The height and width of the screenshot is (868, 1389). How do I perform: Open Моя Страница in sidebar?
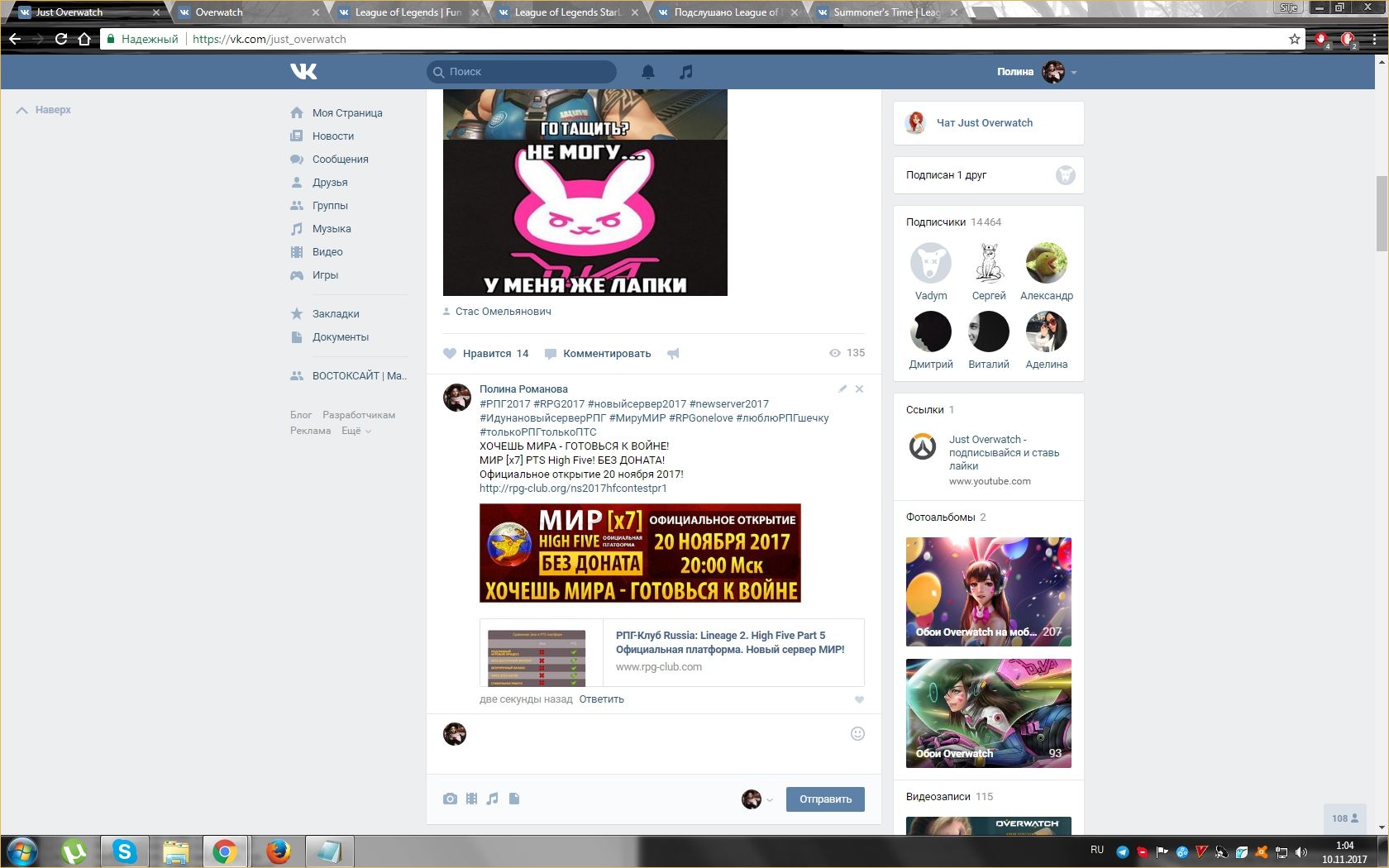(347, 113)
